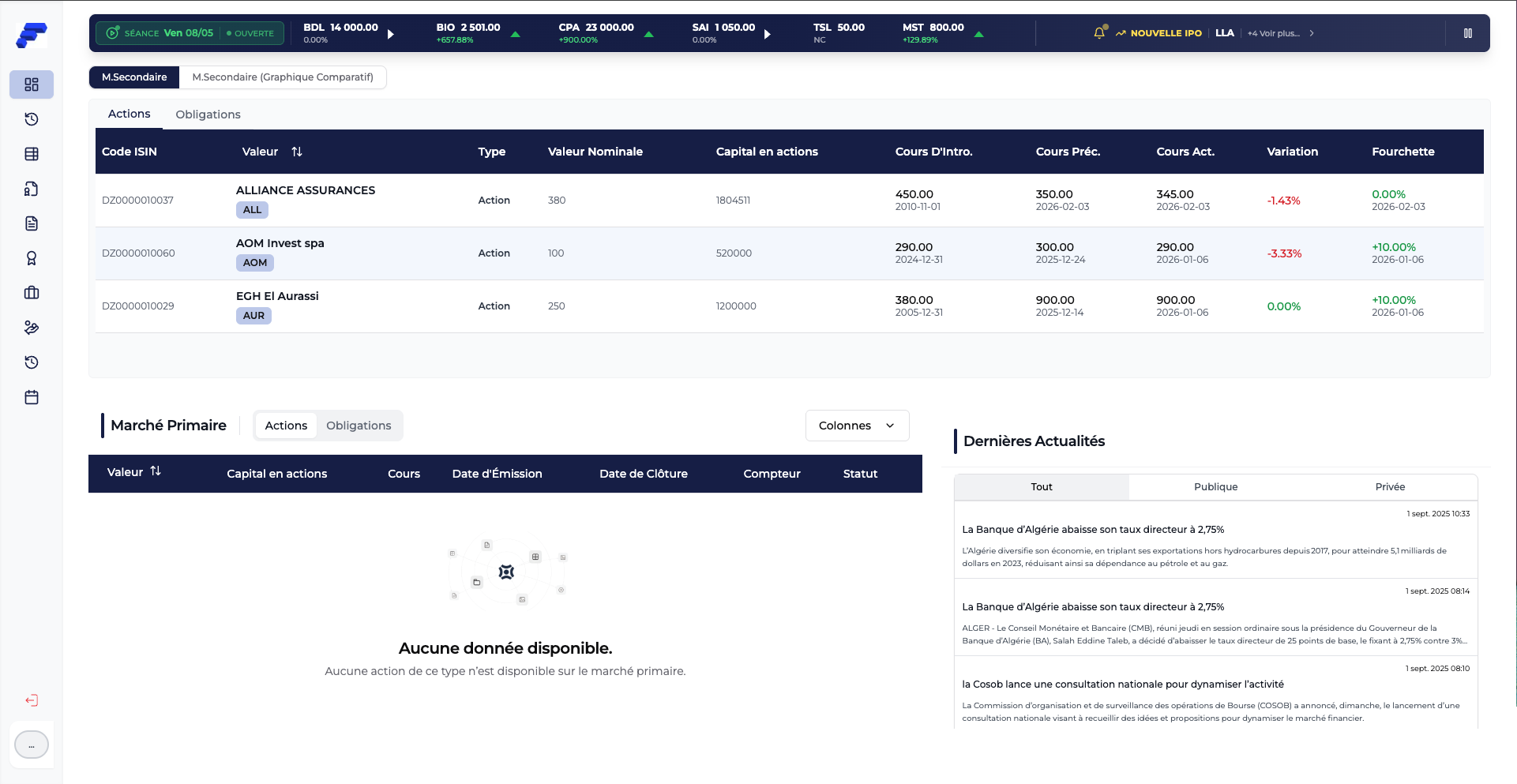Click the green up triangle next to CPA
Screen dimensions: 1517x784
click(649, 34)
